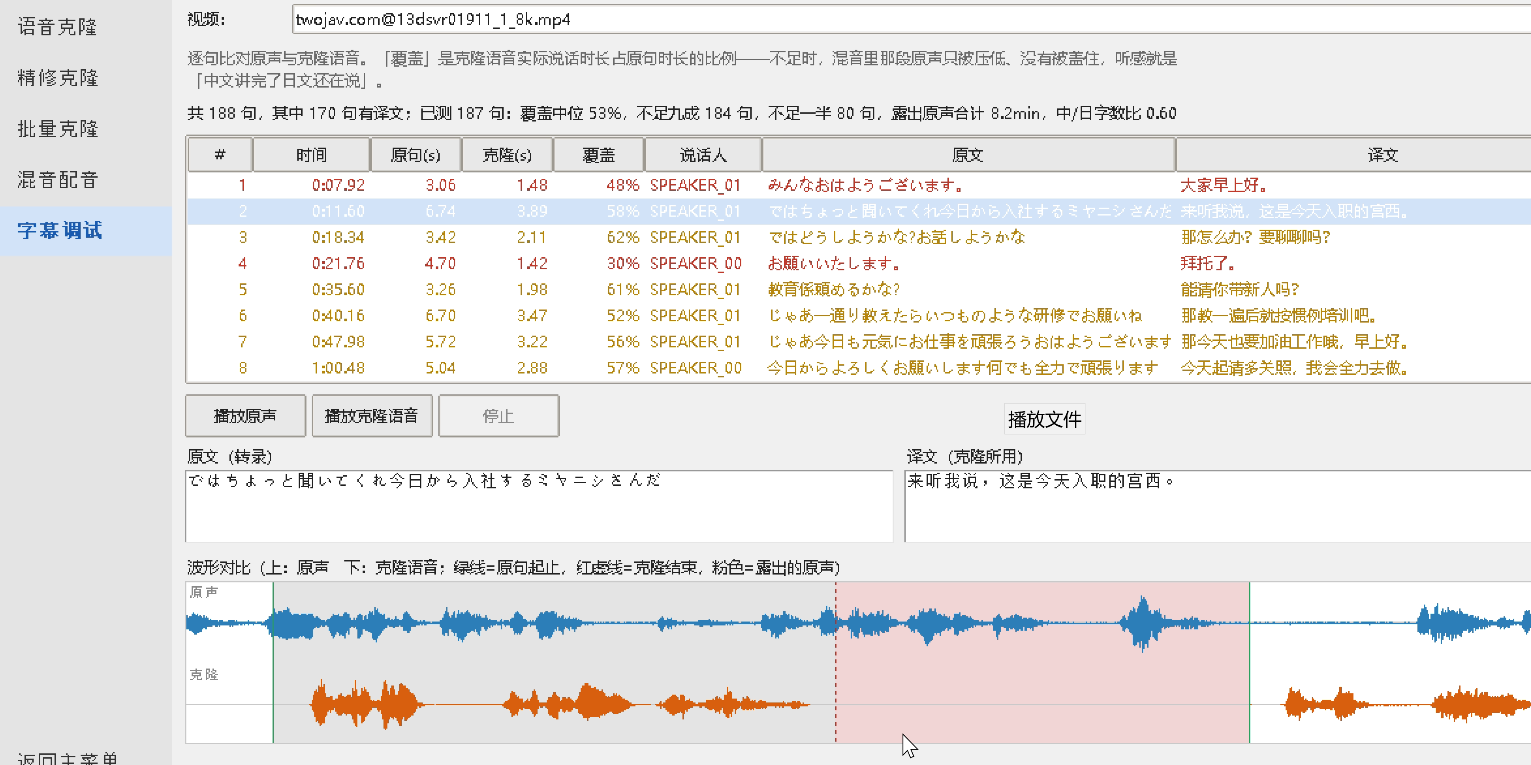Viewport: 1531px width, 765px height.
Task: Click the 61% coverage value
Action: point(623,289)
